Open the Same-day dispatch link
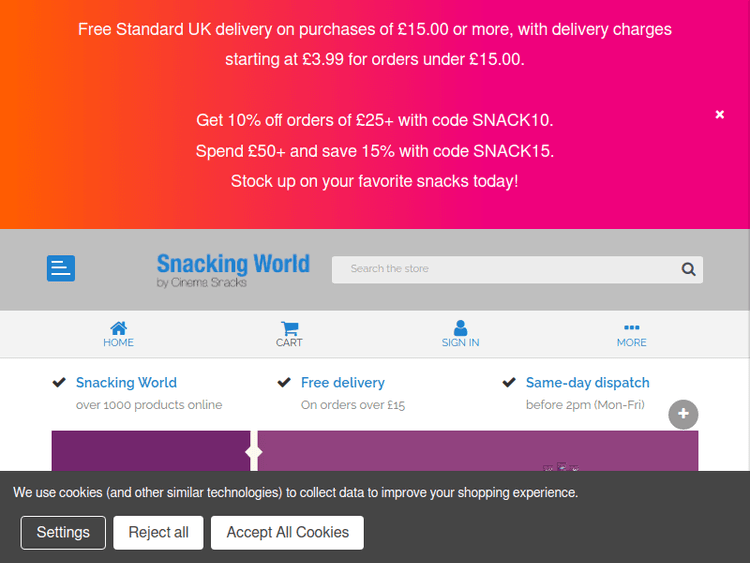 [x=587, y=383]
